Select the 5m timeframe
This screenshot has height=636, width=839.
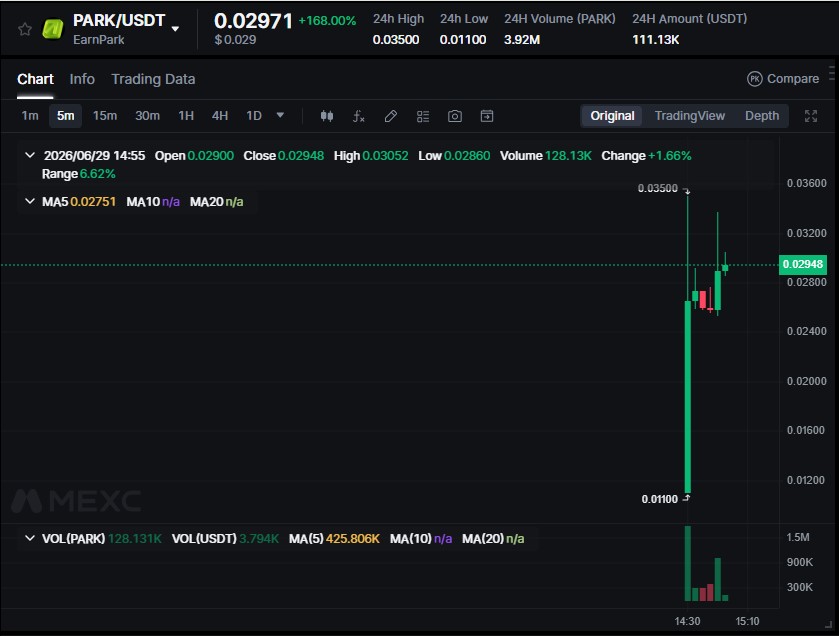(x=66, y=116)
